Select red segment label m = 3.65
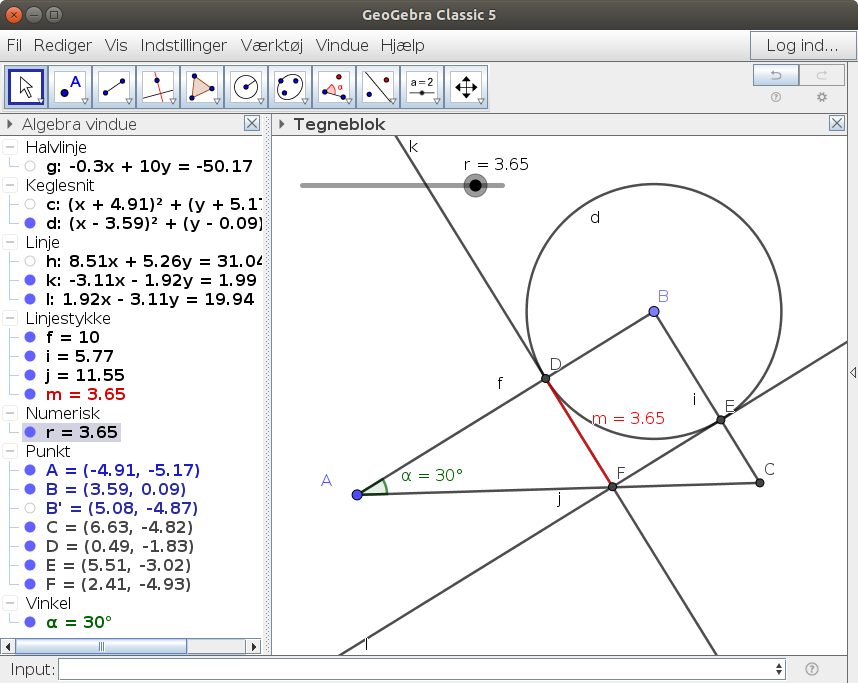The image size is (858, 683). pyautogui.click(x=628, y=419)
